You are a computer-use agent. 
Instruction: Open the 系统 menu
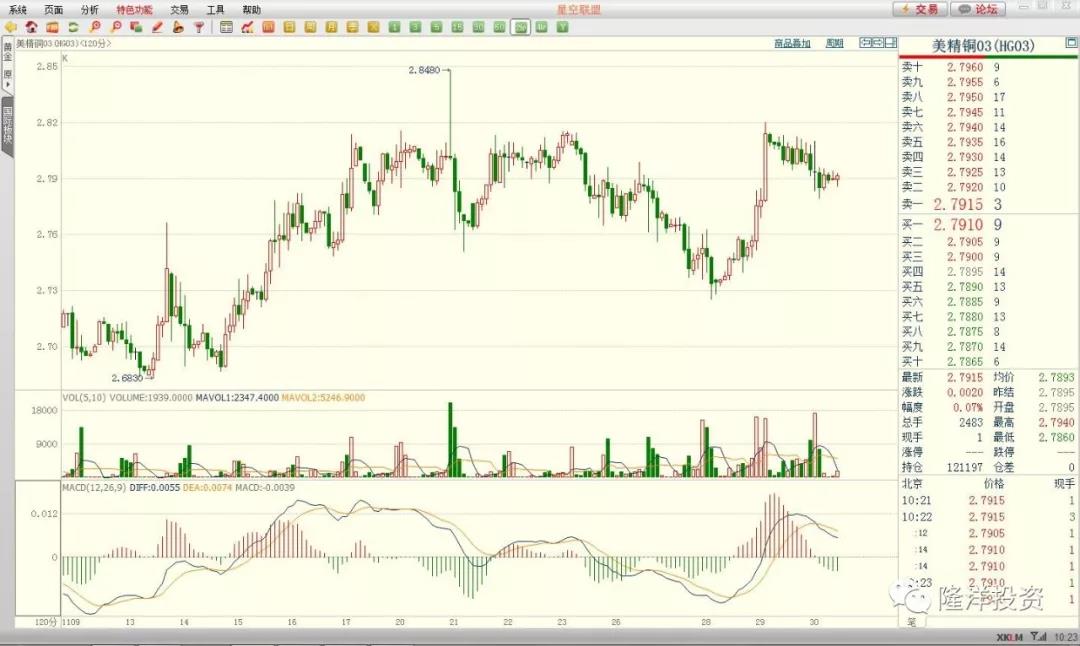tap(17, 10)
